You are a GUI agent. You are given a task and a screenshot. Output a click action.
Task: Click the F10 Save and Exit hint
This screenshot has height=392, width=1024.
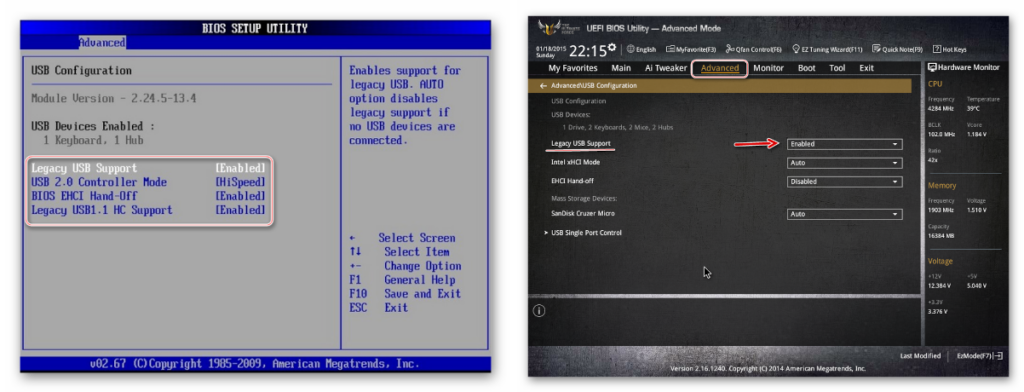coord(405,294)
